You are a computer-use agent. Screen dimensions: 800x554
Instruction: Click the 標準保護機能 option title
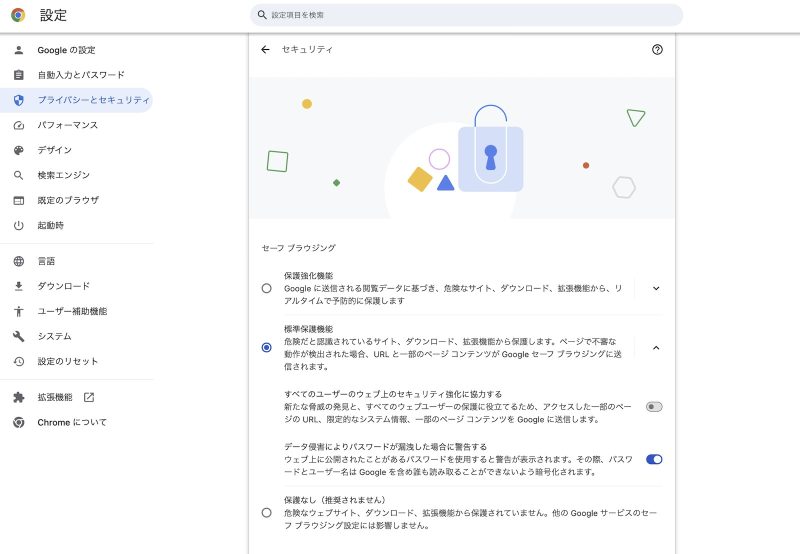309,329
